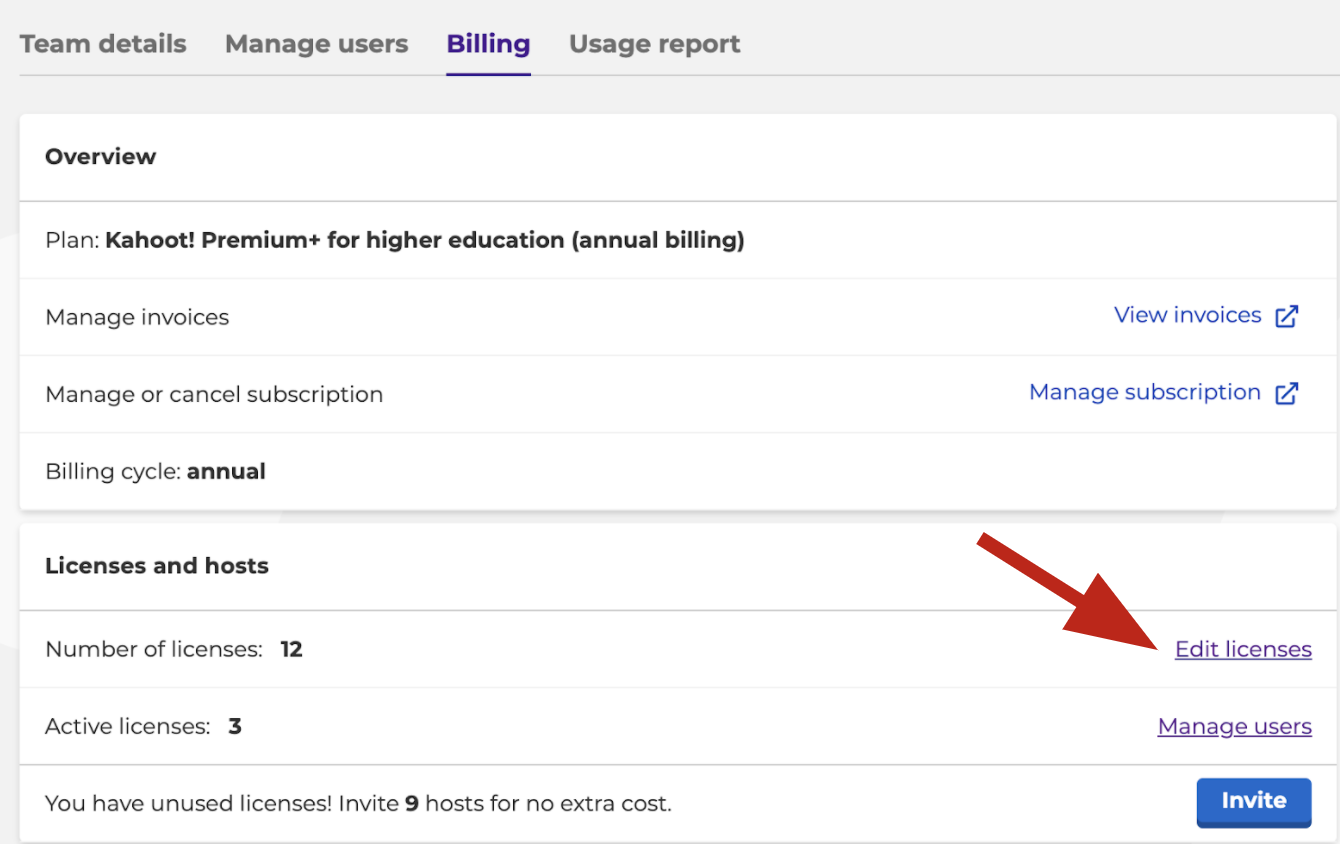Click the external-link icon beside Manage subscription
The image size is (1340, 844).
click(1287, 393)
